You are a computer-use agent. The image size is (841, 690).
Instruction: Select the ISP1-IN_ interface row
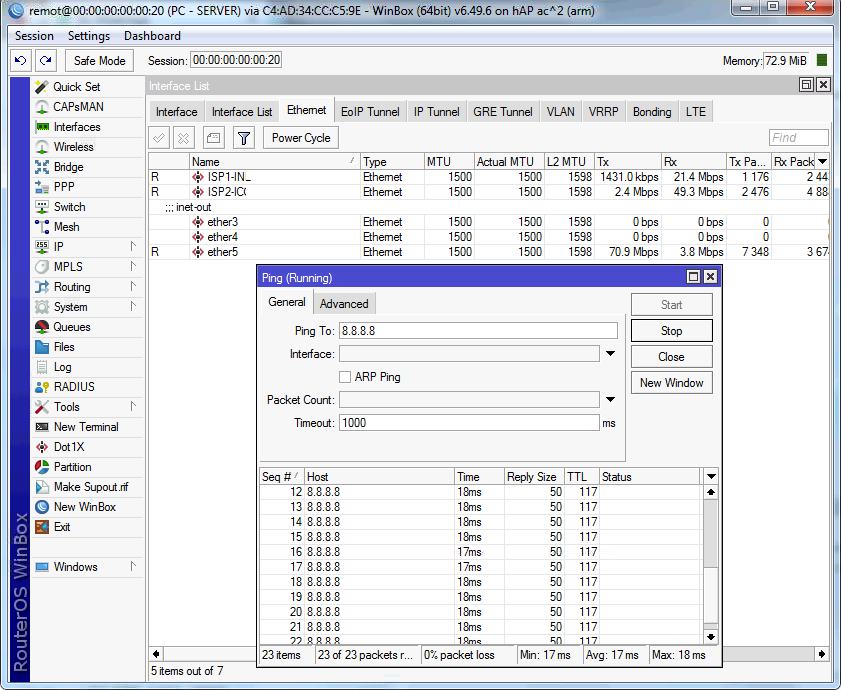click(x=489, y=177)
